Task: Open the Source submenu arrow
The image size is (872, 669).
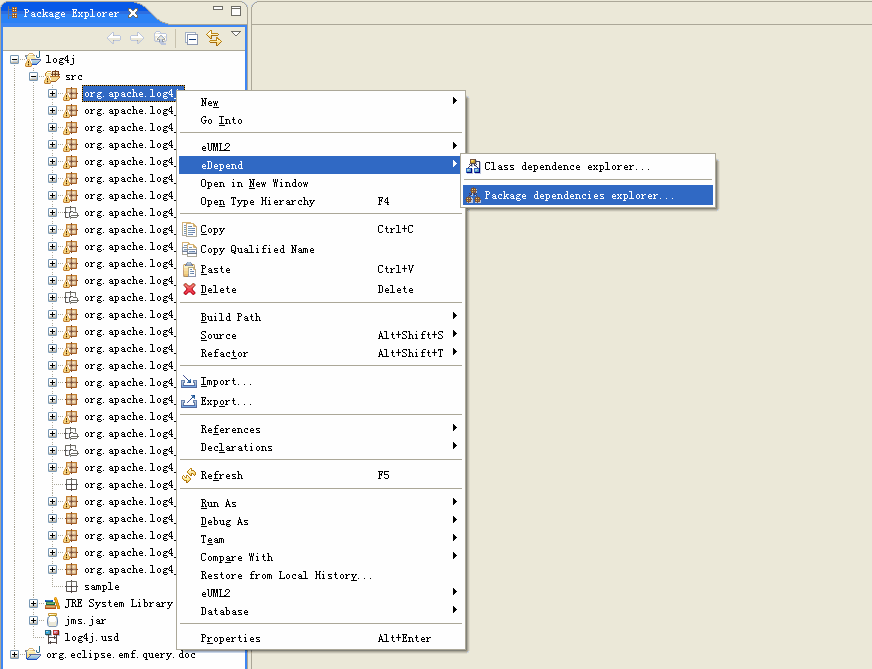Action: pyautogui.click(x=455, y=334)
